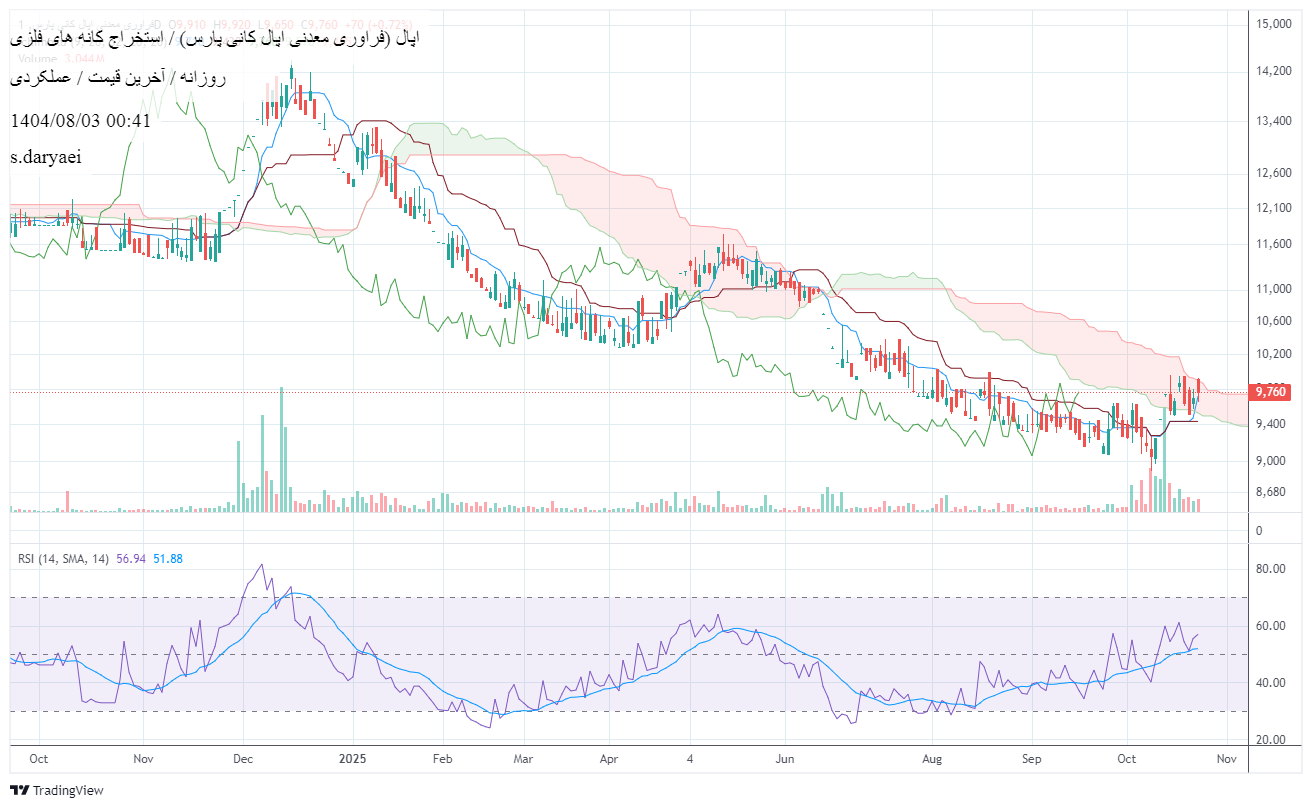Screen dimensions: 1312x808
Task: Click the TradingView brand text link
Action: (68, 790)
